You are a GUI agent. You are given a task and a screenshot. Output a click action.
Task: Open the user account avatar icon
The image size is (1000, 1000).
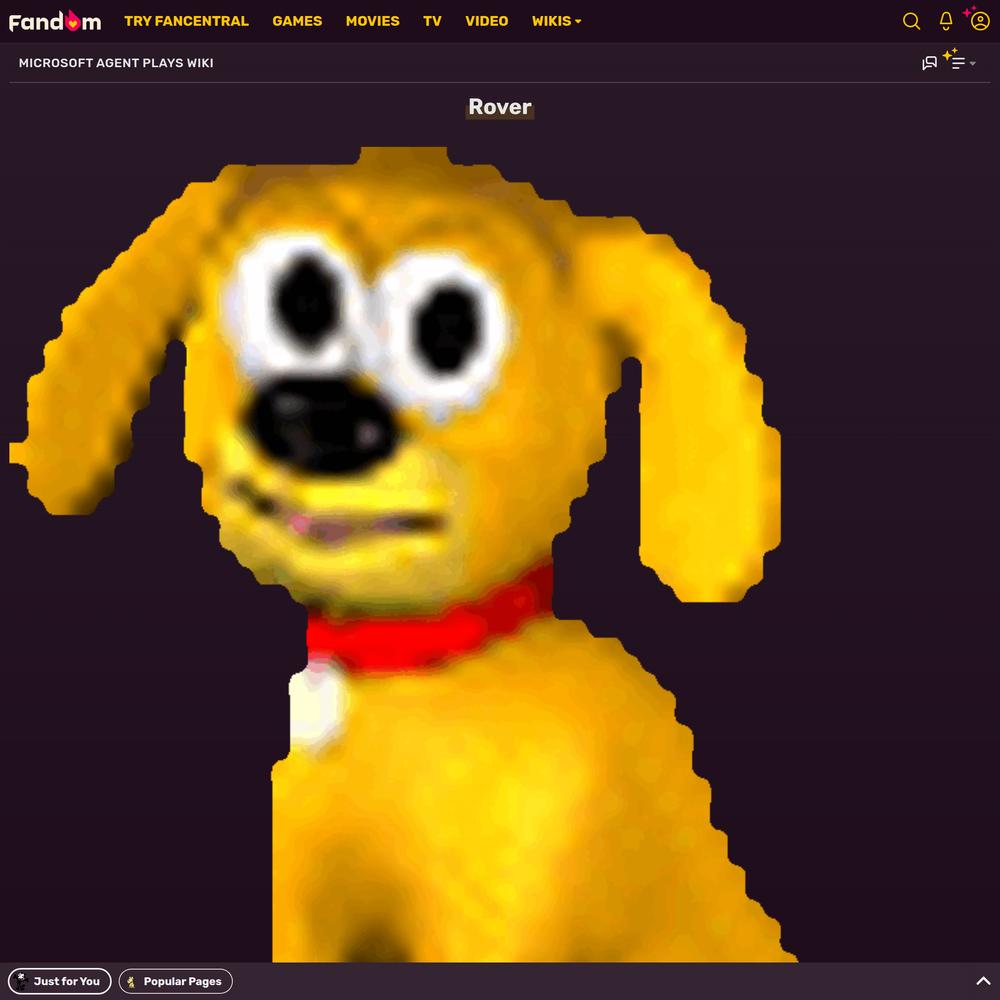(980, 21)
